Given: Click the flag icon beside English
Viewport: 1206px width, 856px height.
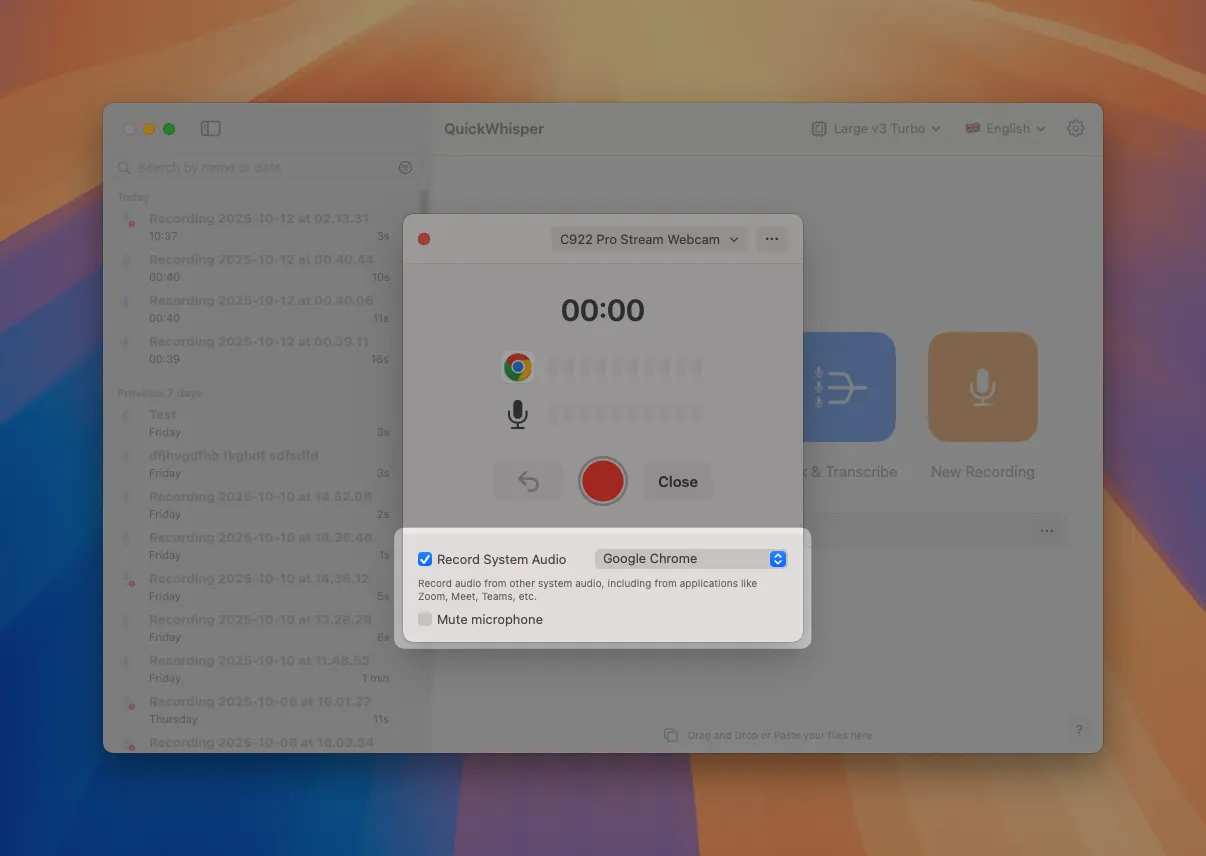Looking at the screenshot, I should coord(973,128).
